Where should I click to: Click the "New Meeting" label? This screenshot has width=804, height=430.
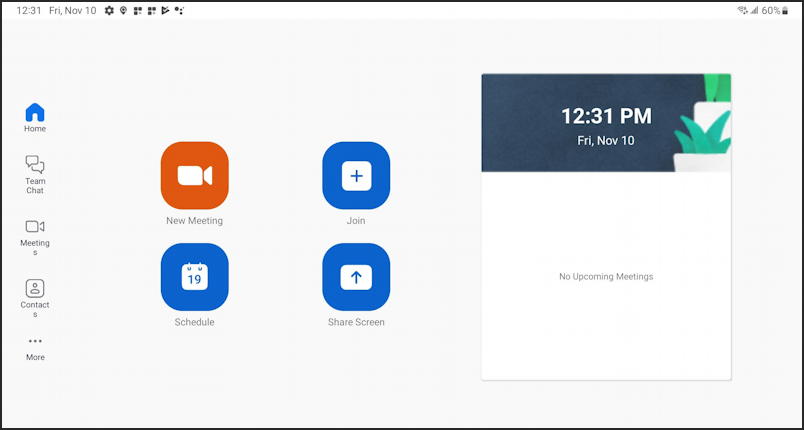click(194, 221)
